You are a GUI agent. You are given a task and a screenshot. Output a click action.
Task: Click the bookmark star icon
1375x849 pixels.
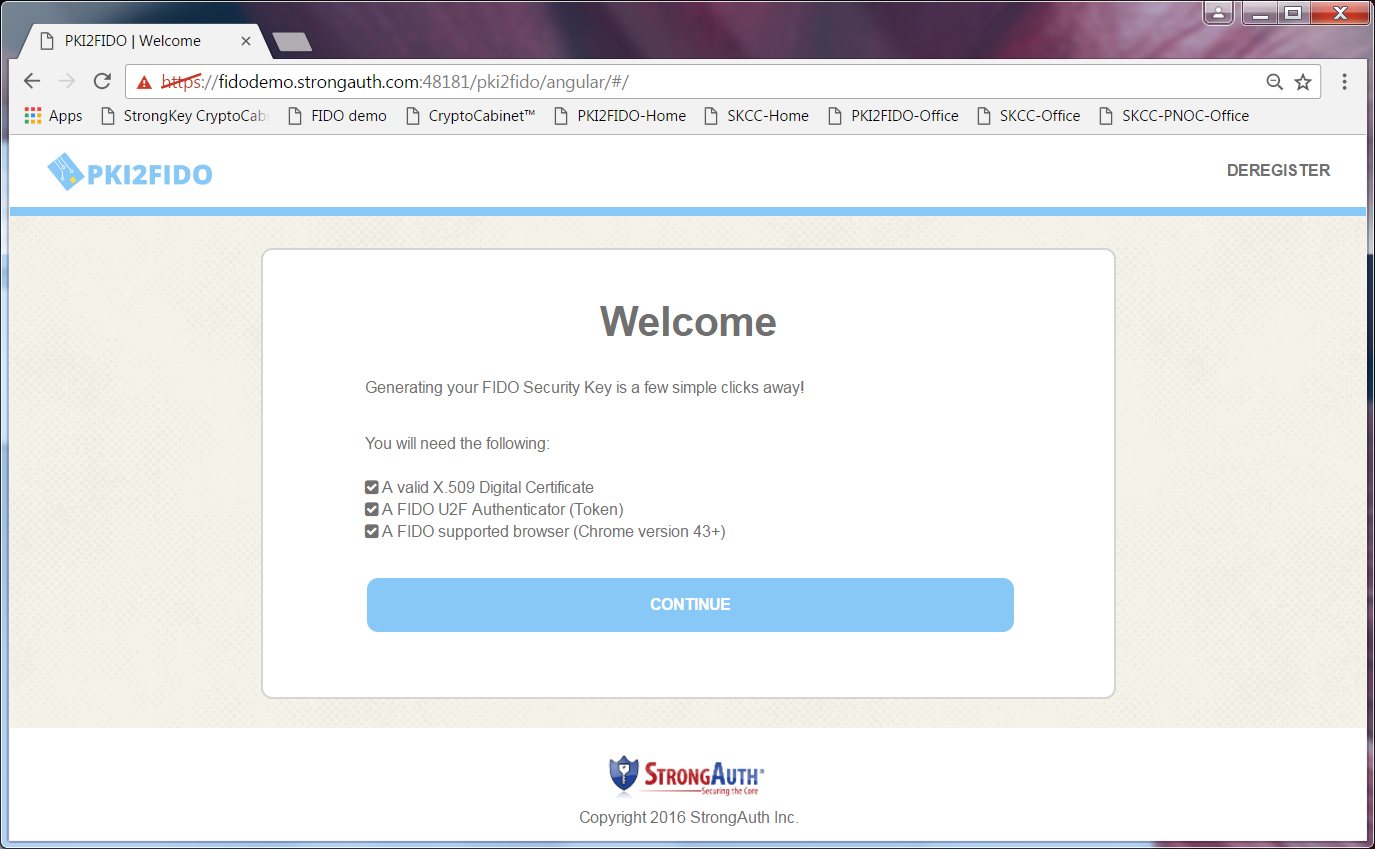tap(1303, 81)
